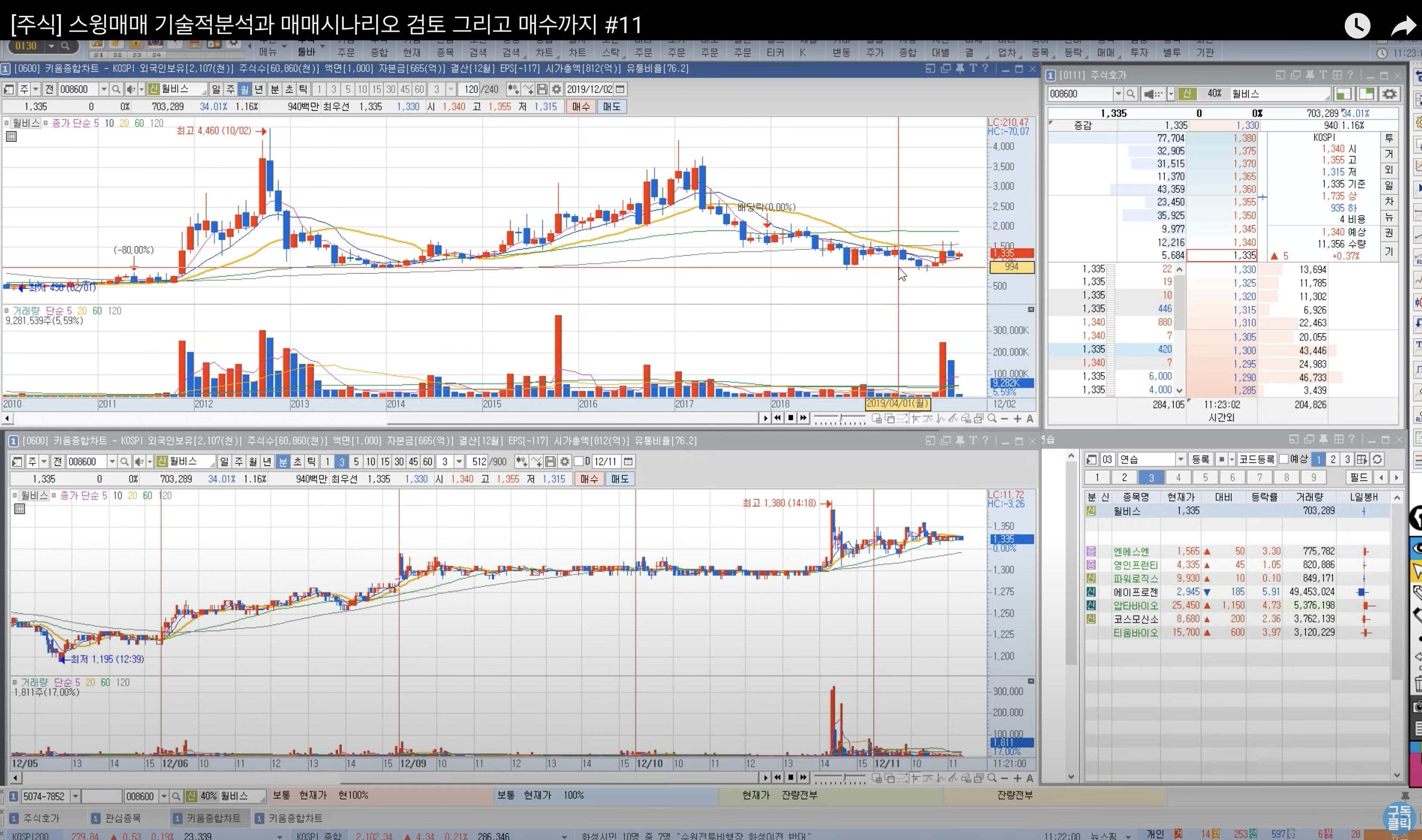Open the 008600 stock code dropdown in the order book
Image resolution: width=1422 pixels, height=840 pixels.
pyautogui.click(x=1118, y=94)
